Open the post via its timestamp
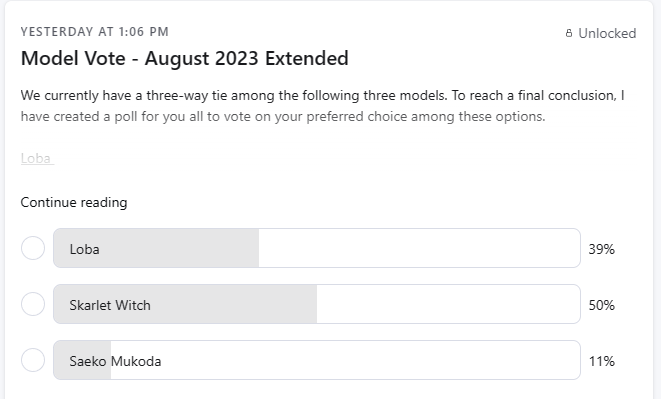 pos(94,32)
